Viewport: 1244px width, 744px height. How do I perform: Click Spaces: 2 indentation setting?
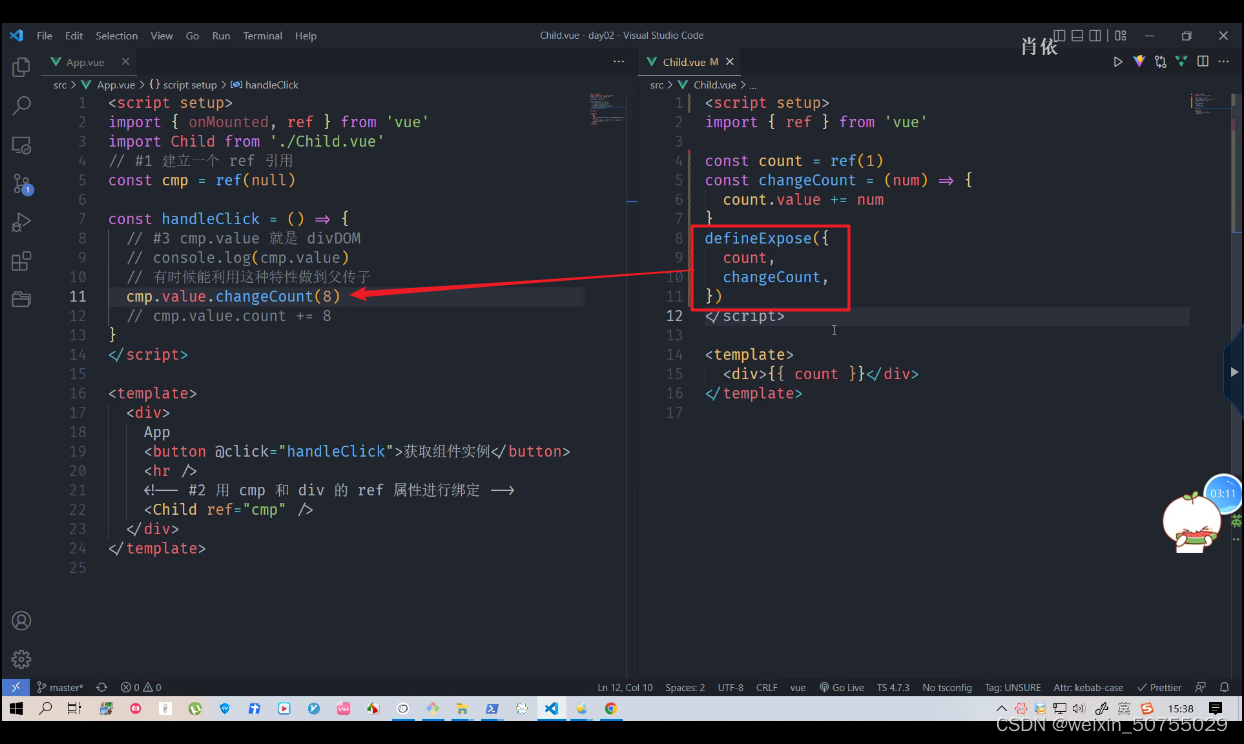(685, 687)
